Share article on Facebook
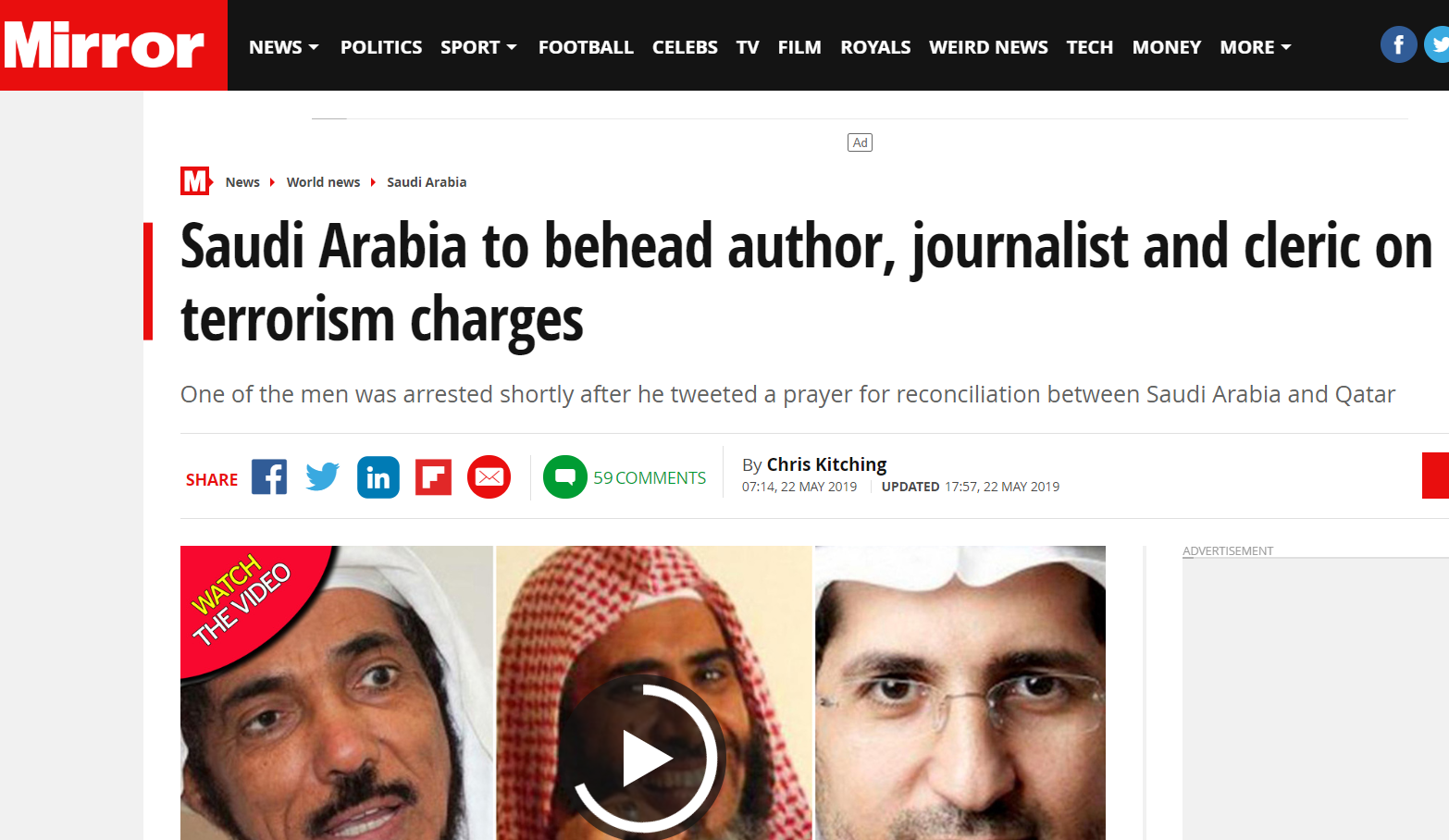This screenshot has height=840, width=1449. (x=269, y=477)
